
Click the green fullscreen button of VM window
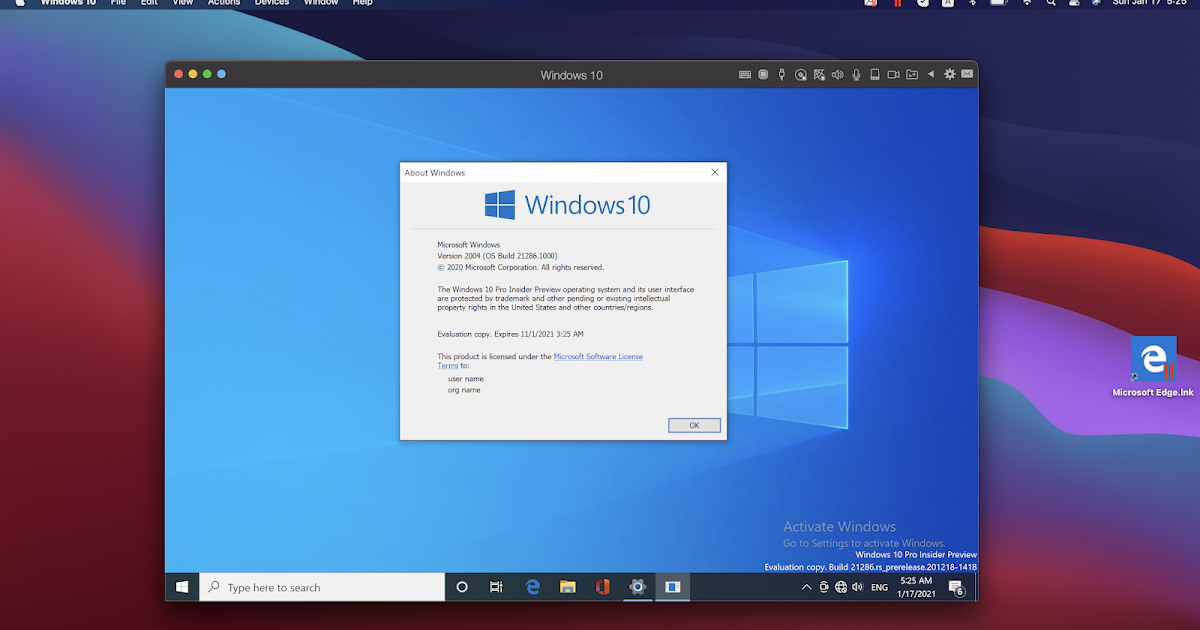[207, 74]
